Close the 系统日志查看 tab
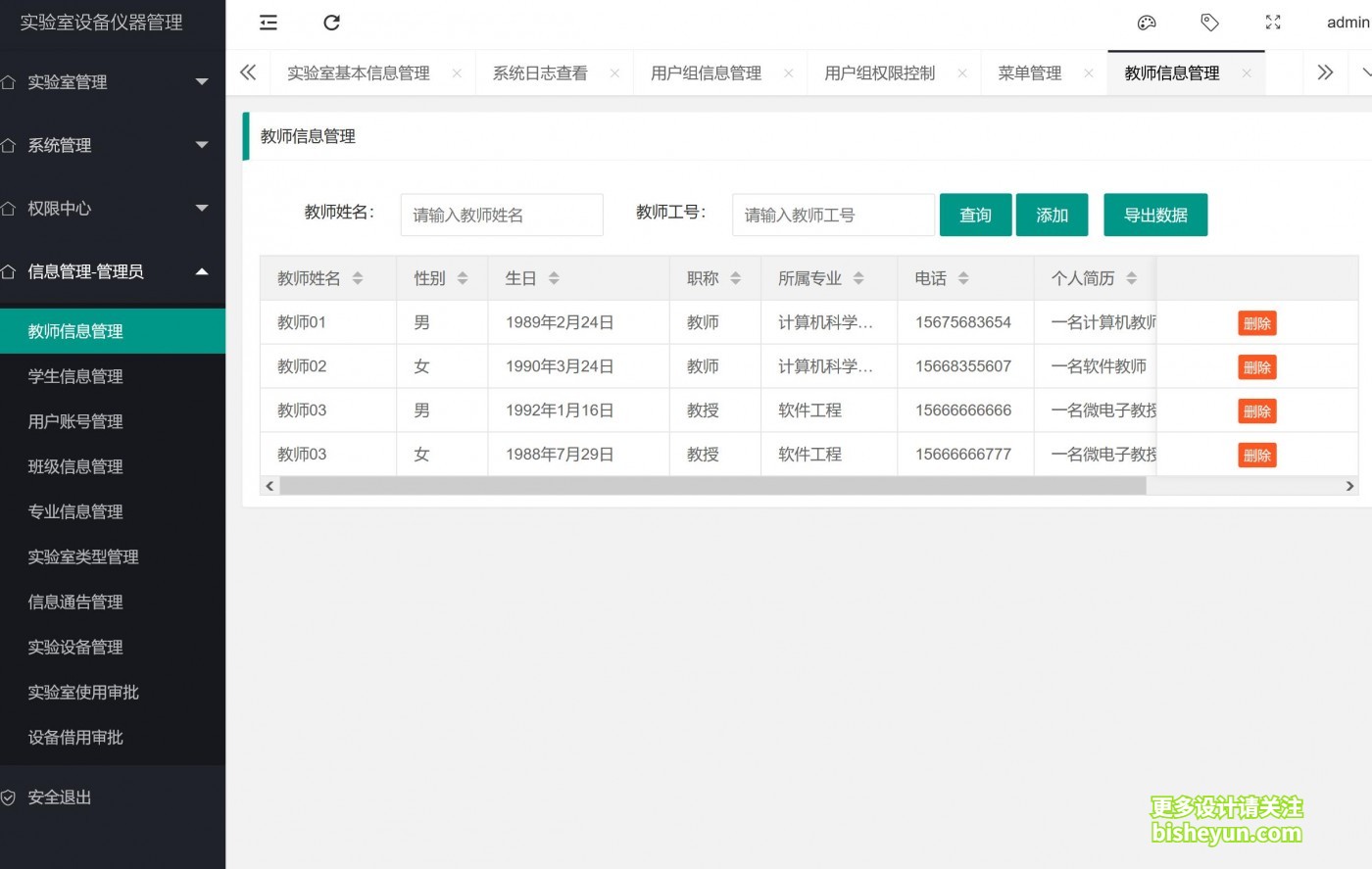This screenshot has height=869, width=1372. point(614,73)
